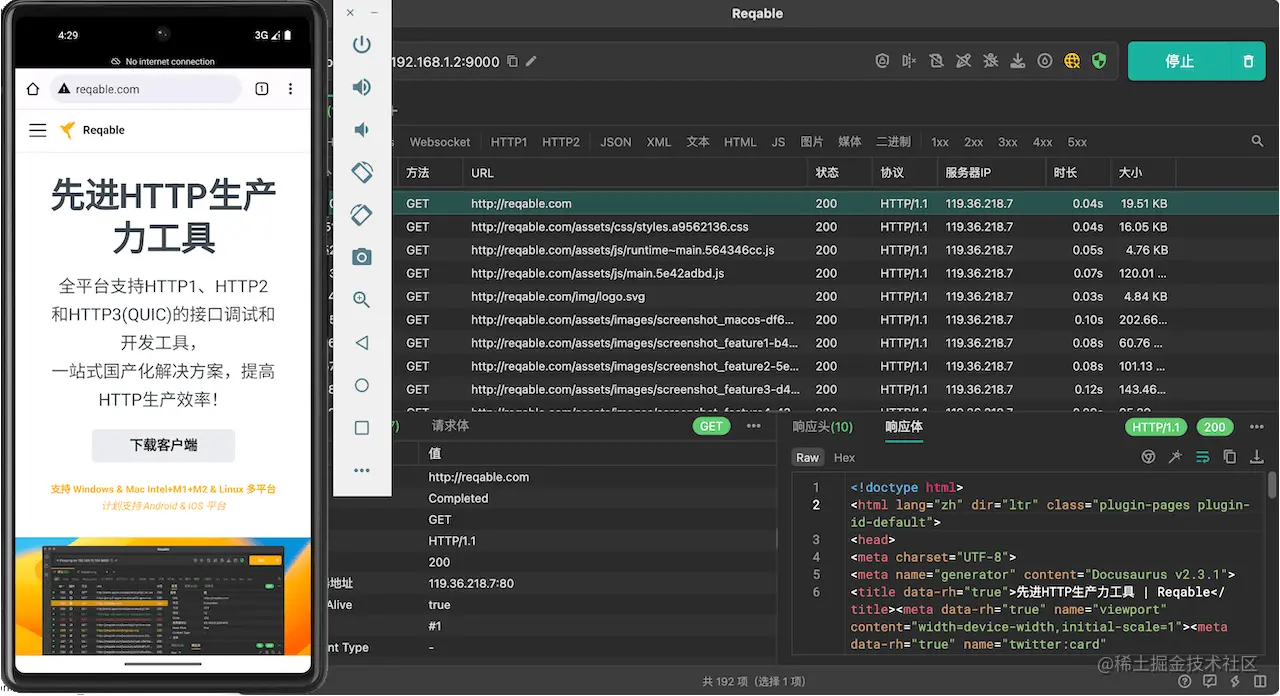This screenshot has height=696, width=1280.
Task: Copy response body content
Action: pyautogui.click(x=1230, y=457)
